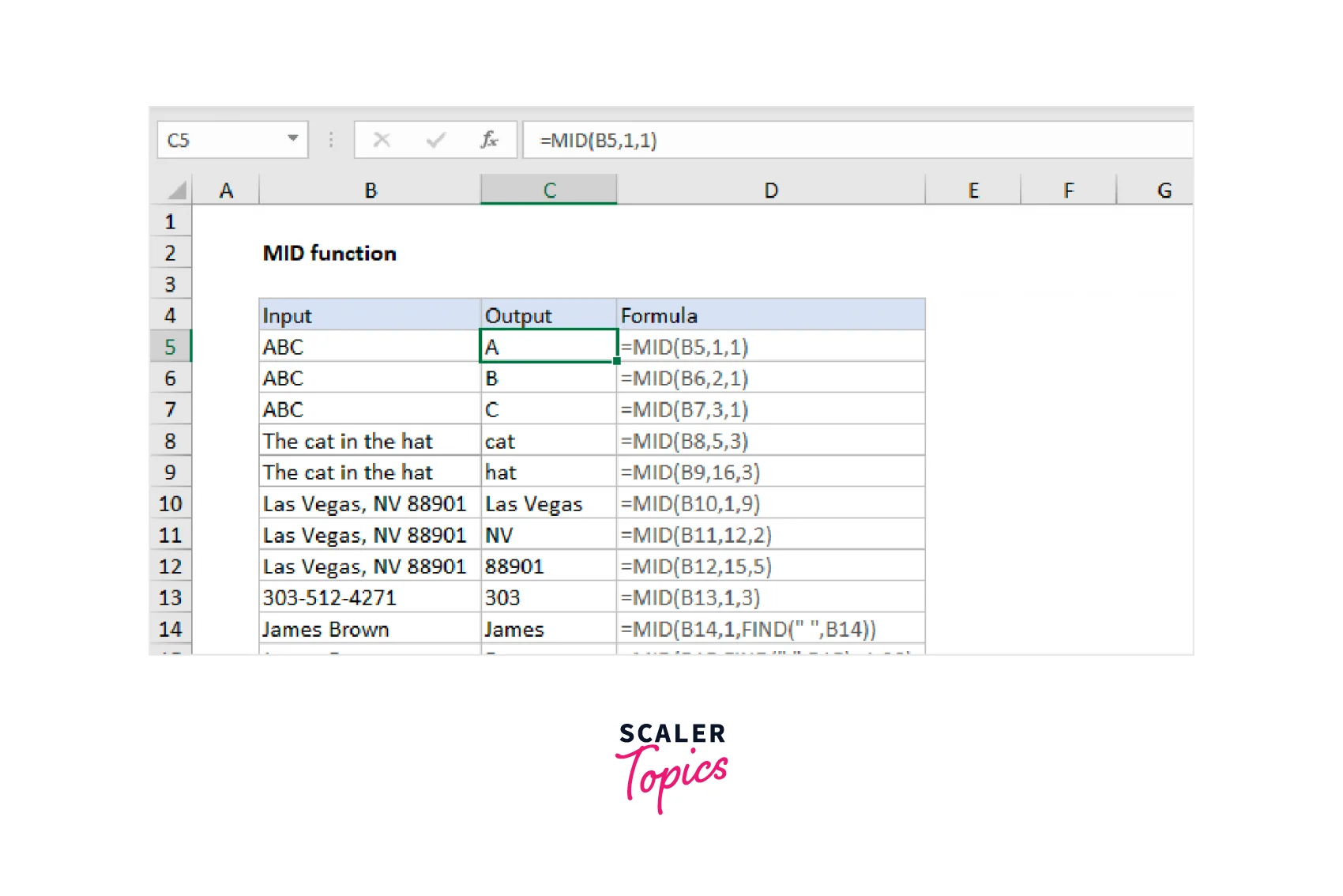Viewport: 1343px width, 896px height.
Task: Click the Enter checkmark icon in formula bar
Action: pos(435,141)
